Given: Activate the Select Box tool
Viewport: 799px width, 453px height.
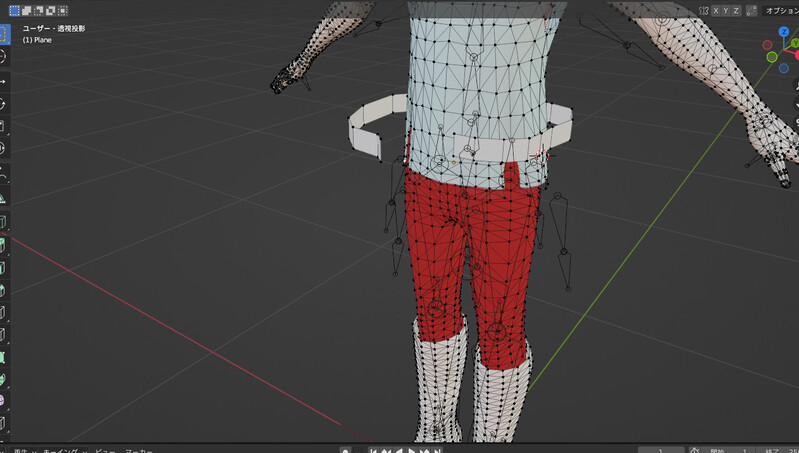Looking at the screenshot, I should 4,34.
